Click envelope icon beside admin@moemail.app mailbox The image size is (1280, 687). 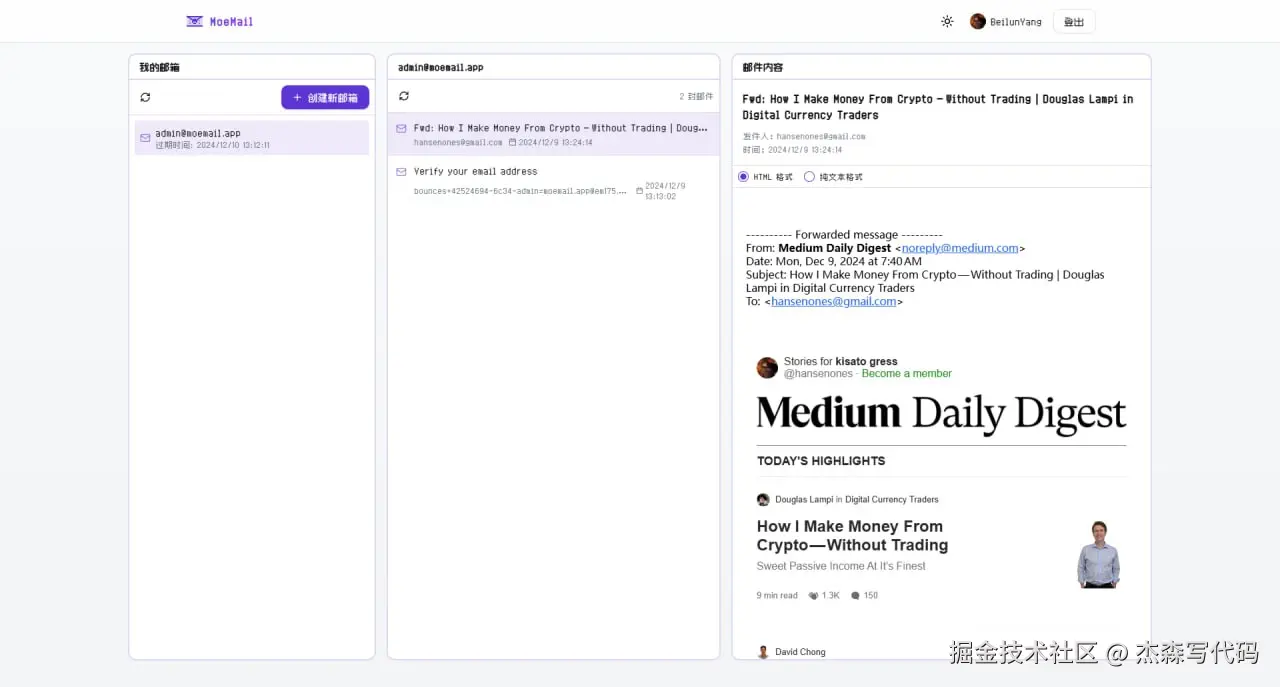[145, 138]
